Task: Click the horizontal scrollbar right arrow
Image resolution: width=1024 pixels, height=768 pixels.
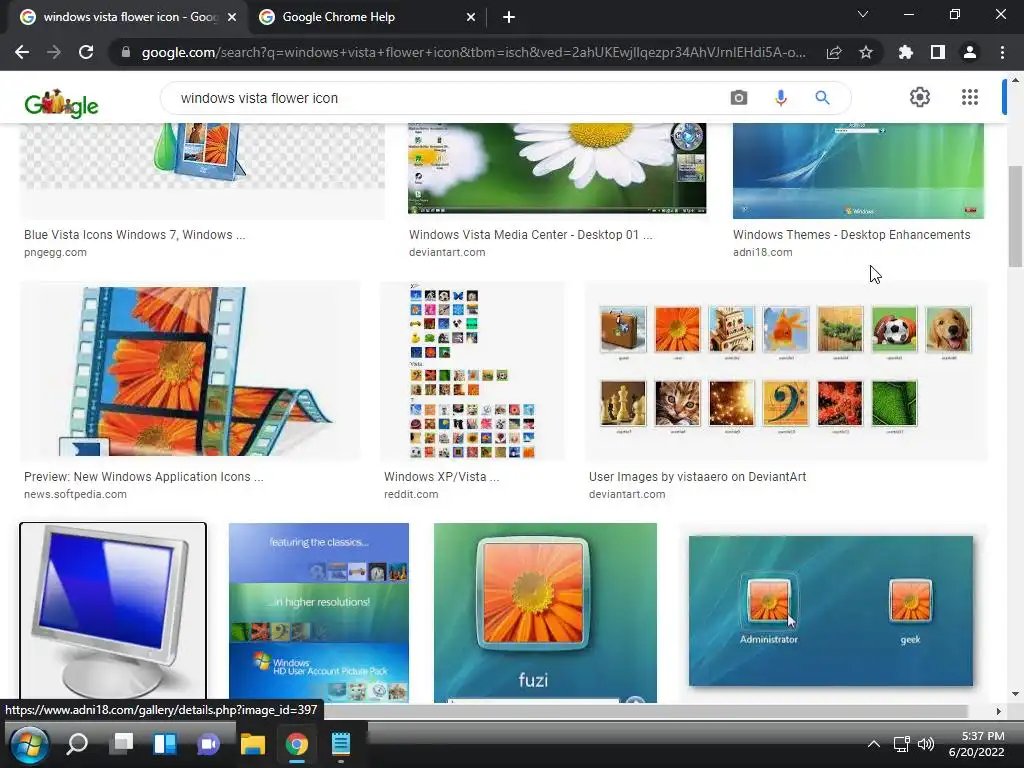Action: pyautogui.click(x=998, y=711)
